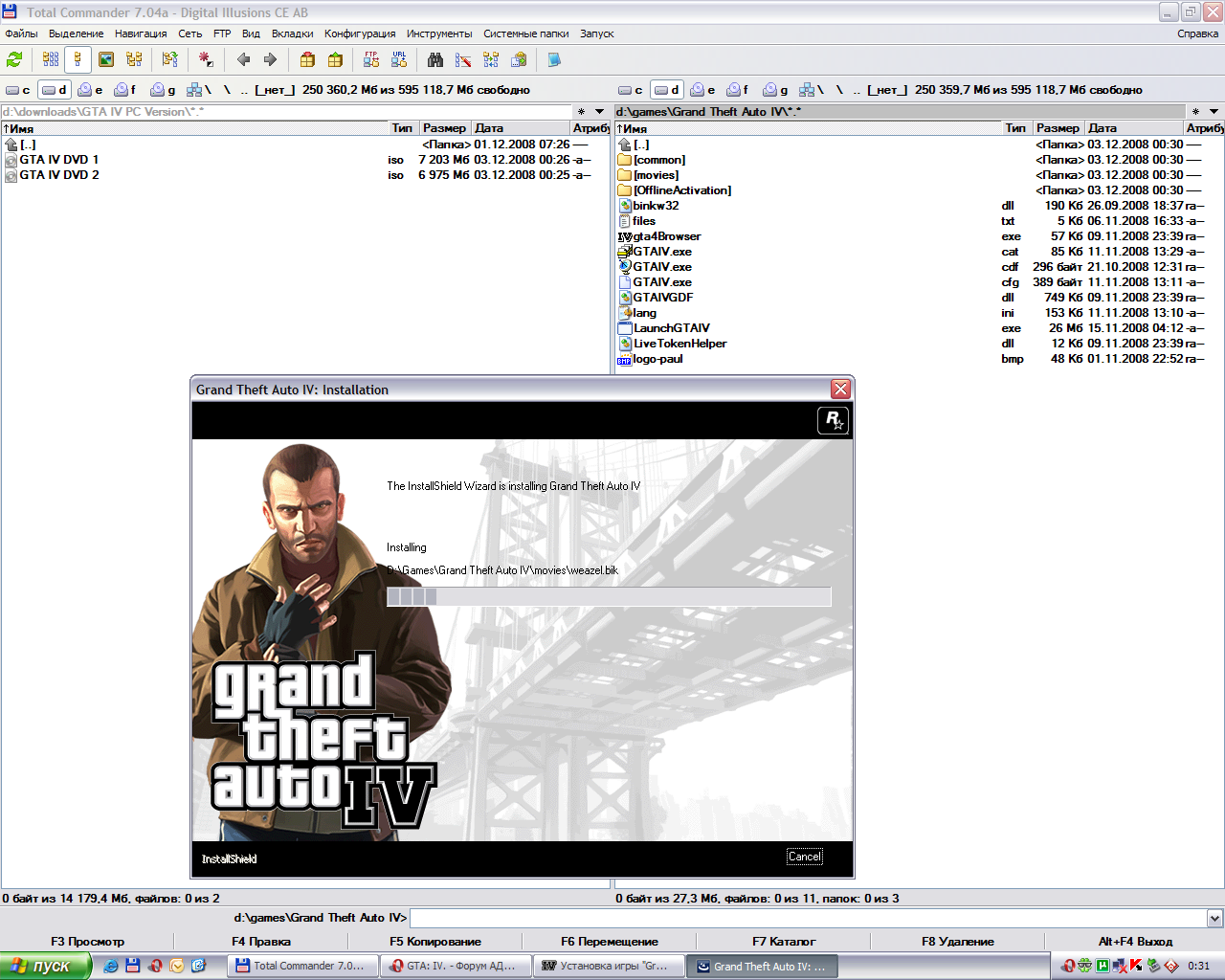
Task: Click the Unpack files box icon
Action: [335, 59]
